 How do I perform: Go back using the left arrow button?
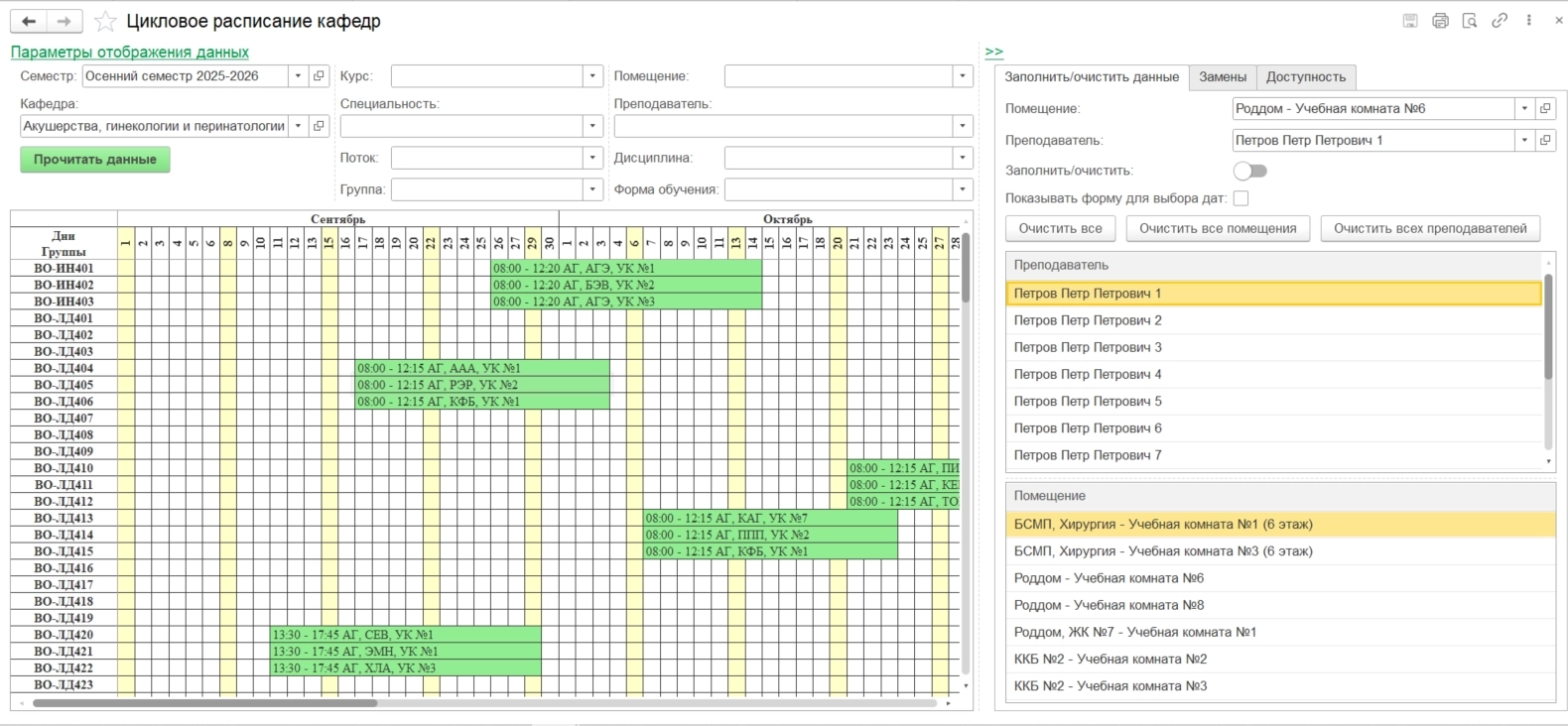(29, 22)
